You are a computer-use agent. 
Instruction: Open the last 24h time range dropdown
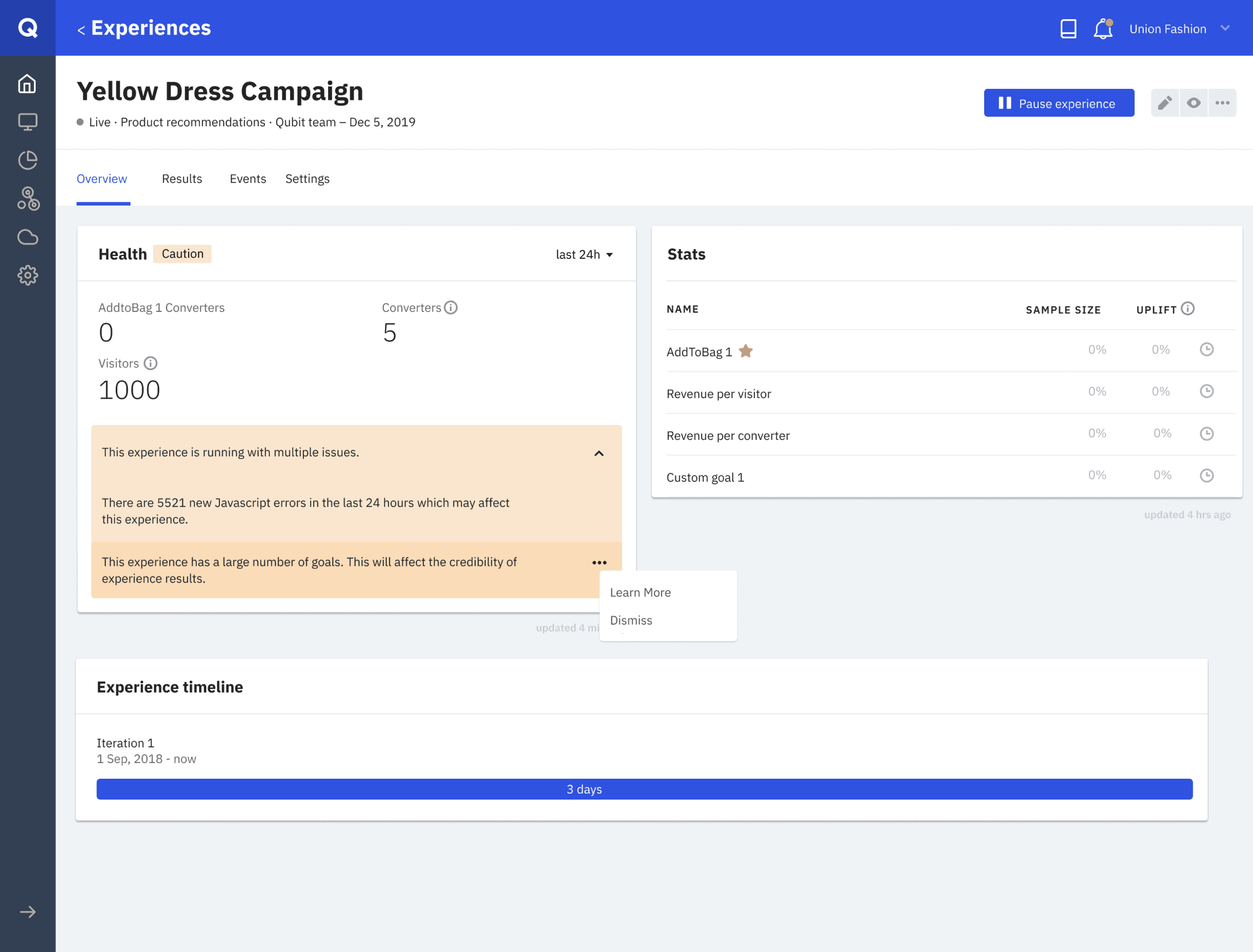tap(584, 255)
